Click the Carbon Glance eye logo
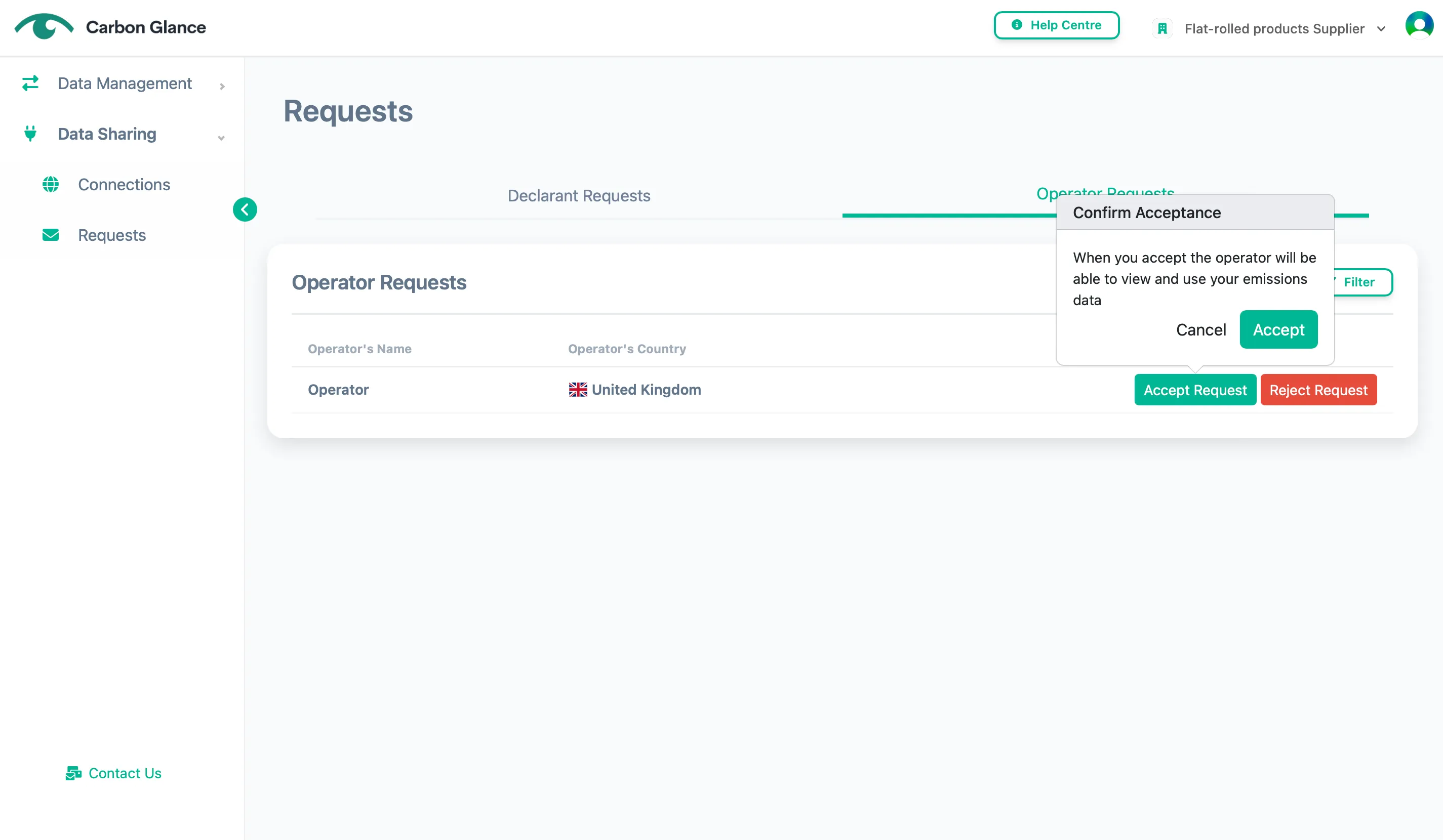 (x=44, y=26)
